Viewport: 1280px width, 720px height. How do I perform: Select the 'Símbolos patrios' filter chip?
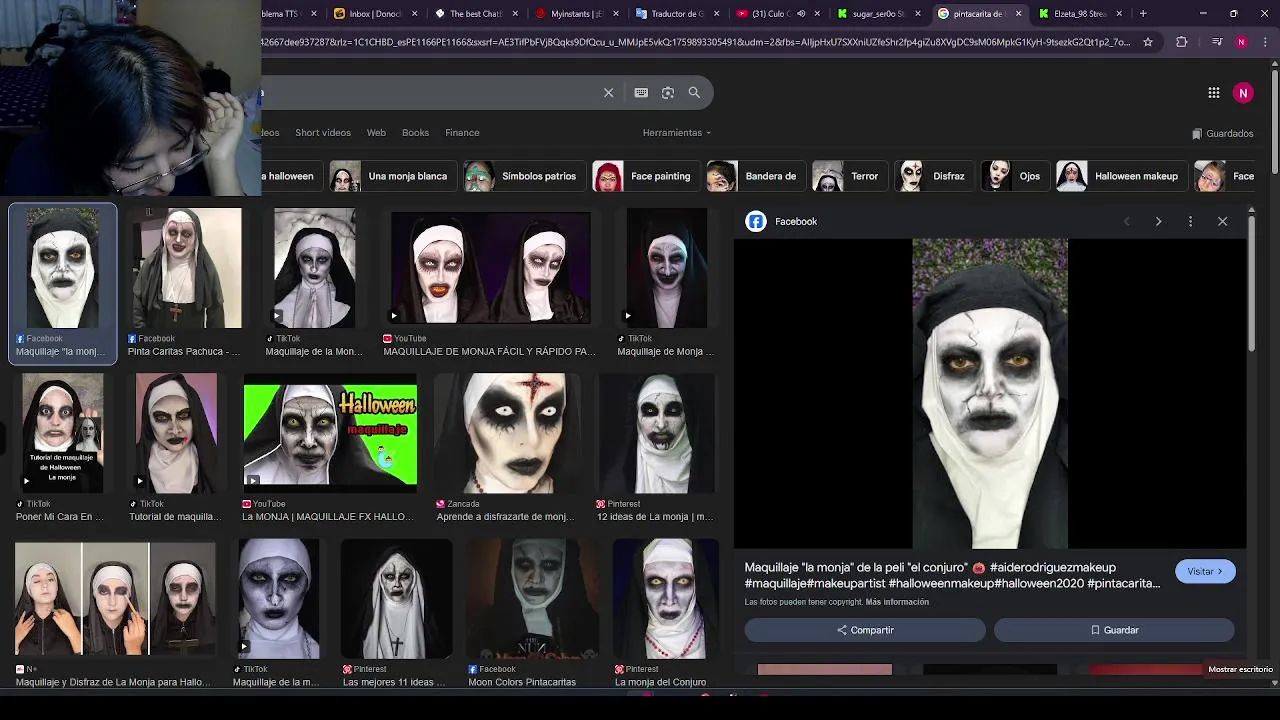coord(524,176)
